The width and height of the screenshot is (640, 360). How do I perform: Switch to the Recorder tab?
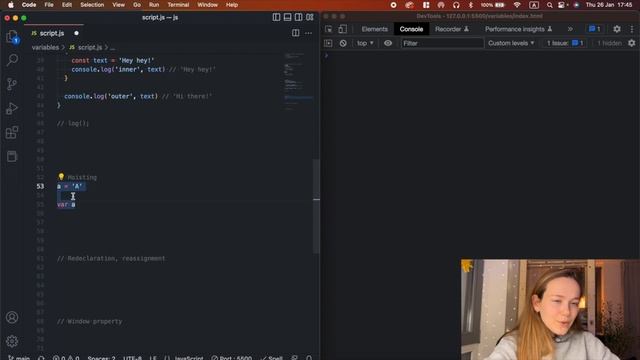tap(452, 29)
